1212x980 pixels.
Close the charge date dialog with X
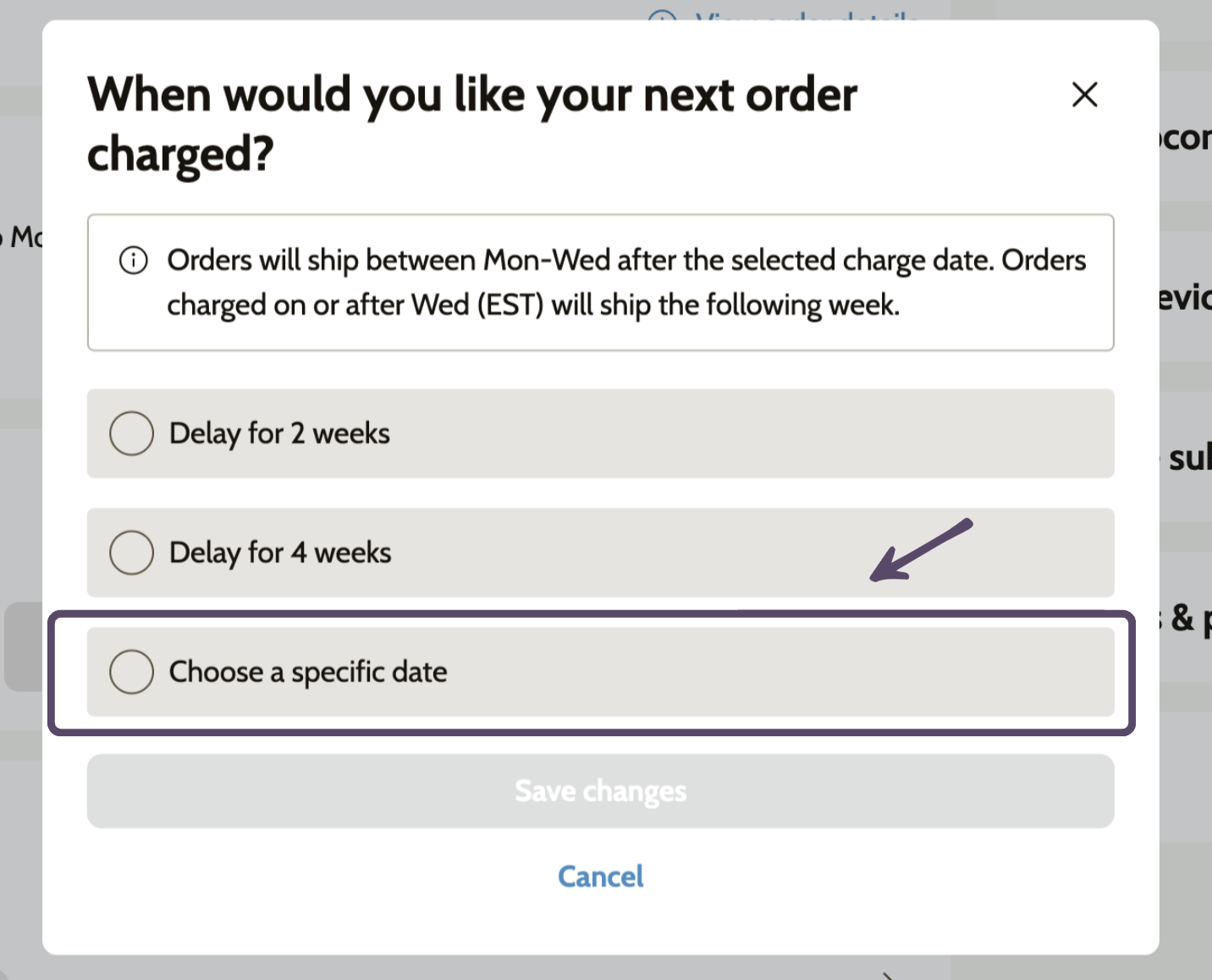click(x=1084, y=94)
